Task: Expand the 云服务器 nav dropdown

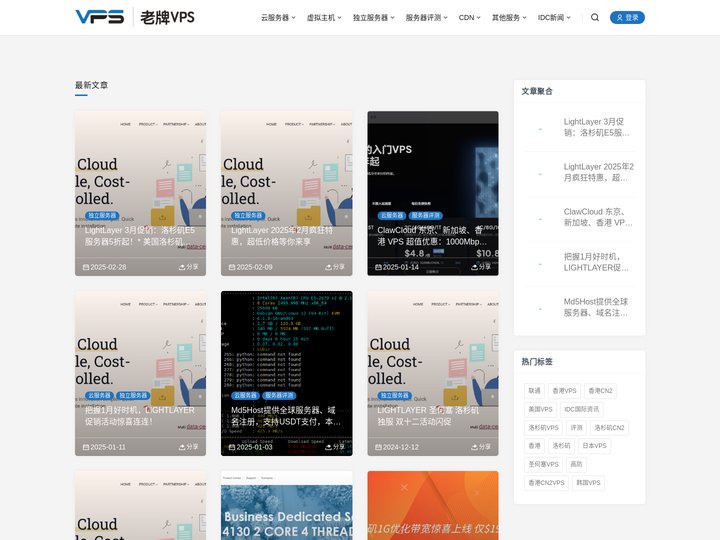Action: pyautogui.click(x=278, y=17)
